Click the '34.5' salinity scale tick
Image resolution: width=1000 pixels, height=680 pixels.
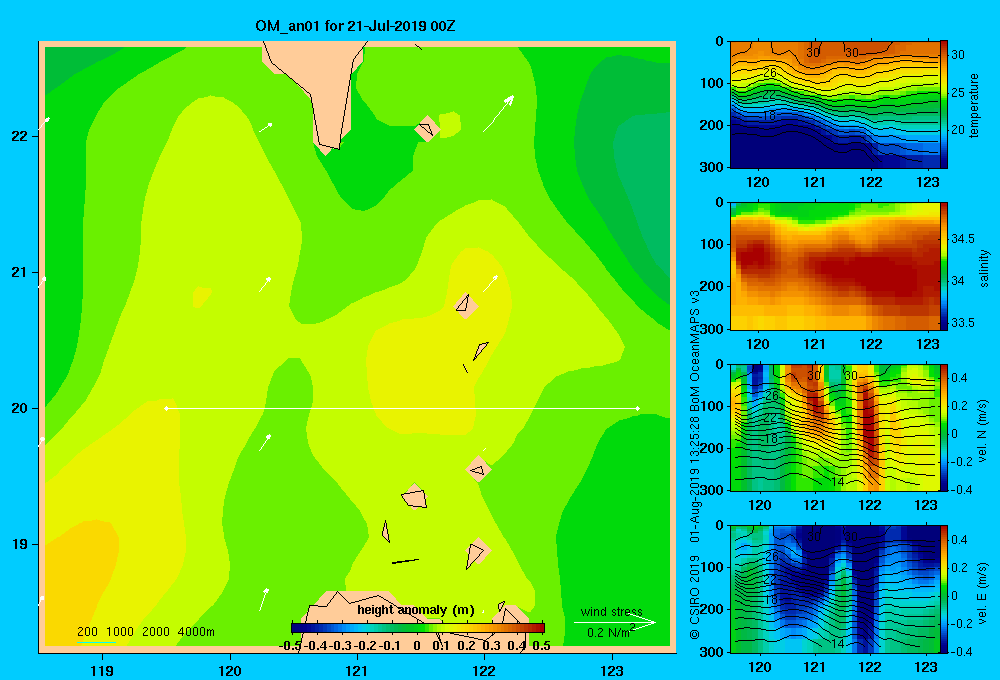click(963, 239)
